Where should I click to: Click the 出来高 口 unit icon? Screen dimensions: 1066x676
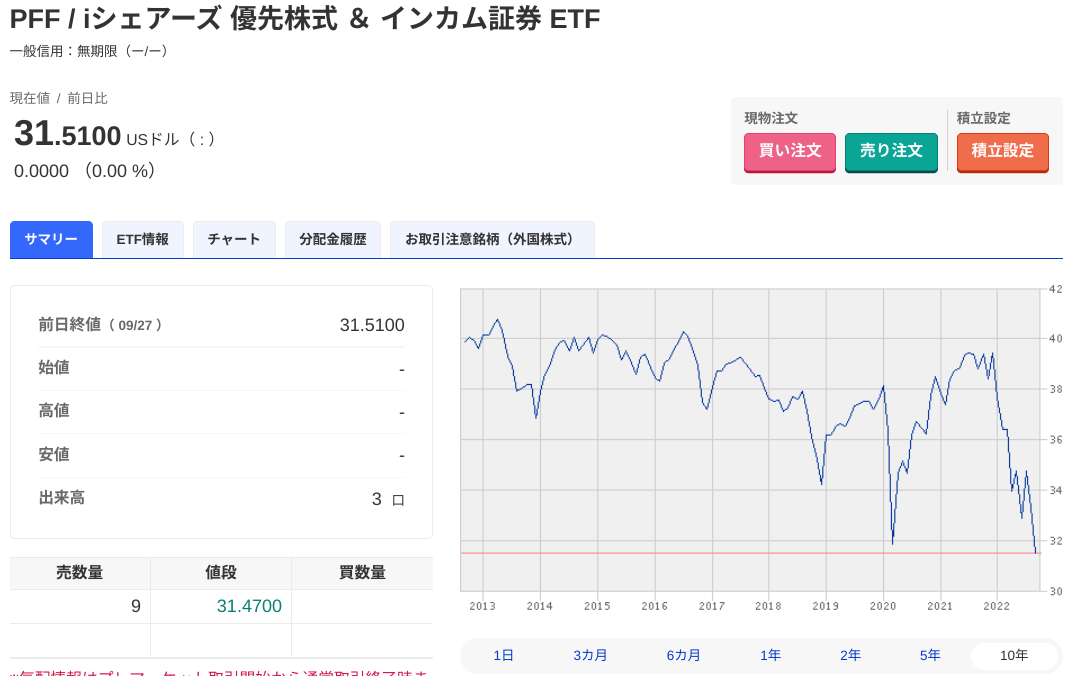[398, 501]
